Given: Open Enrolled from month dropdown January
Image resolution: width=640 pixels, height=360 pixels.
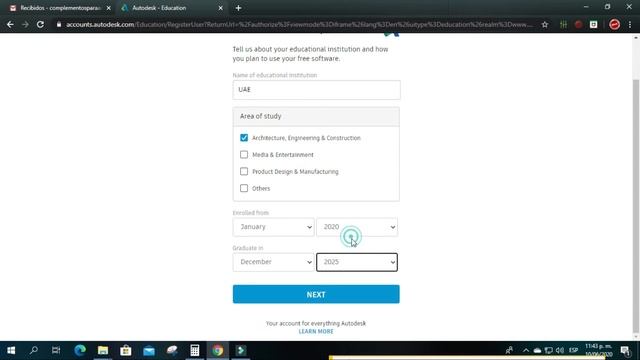Looking at the screenshot, I should pyautogui.click(x=273, y=227).
